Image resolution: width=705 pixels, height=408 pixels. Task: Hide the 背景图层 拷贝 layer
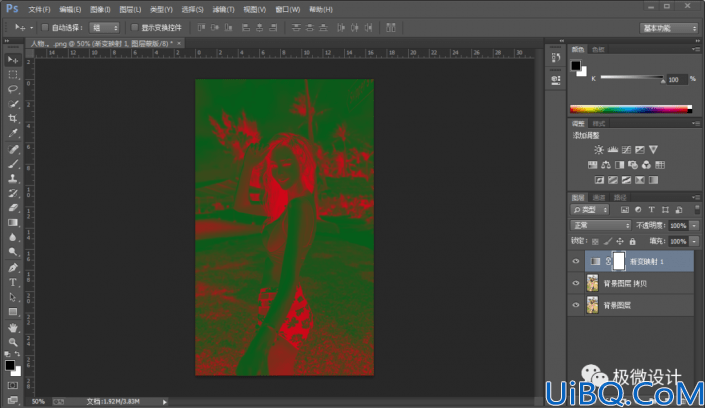[x=576, y=283]
